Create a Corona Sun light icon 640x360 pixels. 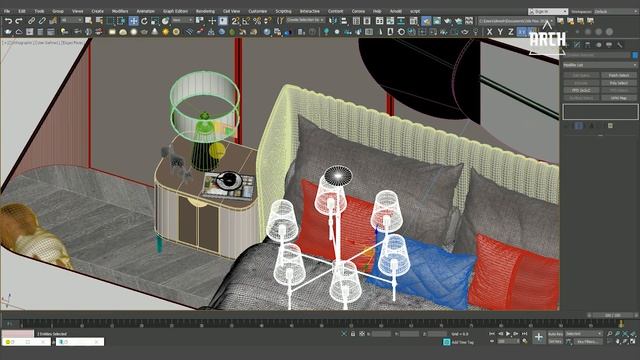pyautogui.click(x=165, y=31)
